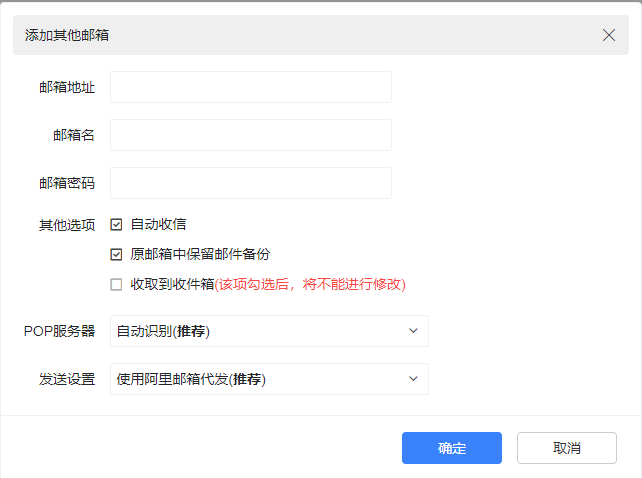Close the 添加其他邮箱 dialog with X

[609, 35]
